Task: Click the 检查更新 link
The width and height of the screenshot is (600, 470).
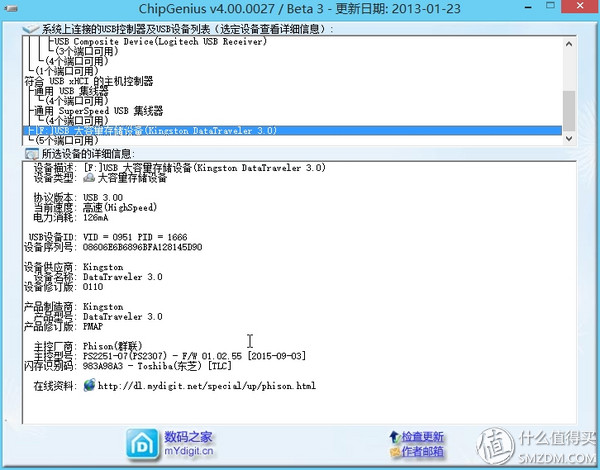Action: click(x=422, y=437)
